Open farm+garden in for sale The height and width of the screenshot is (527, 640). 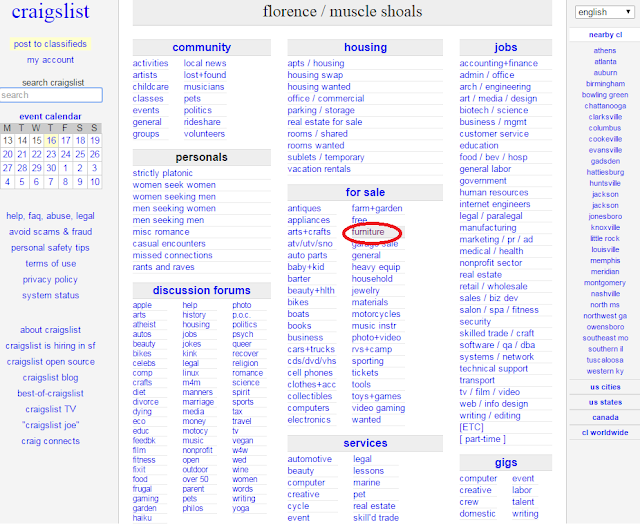point(377,209)
